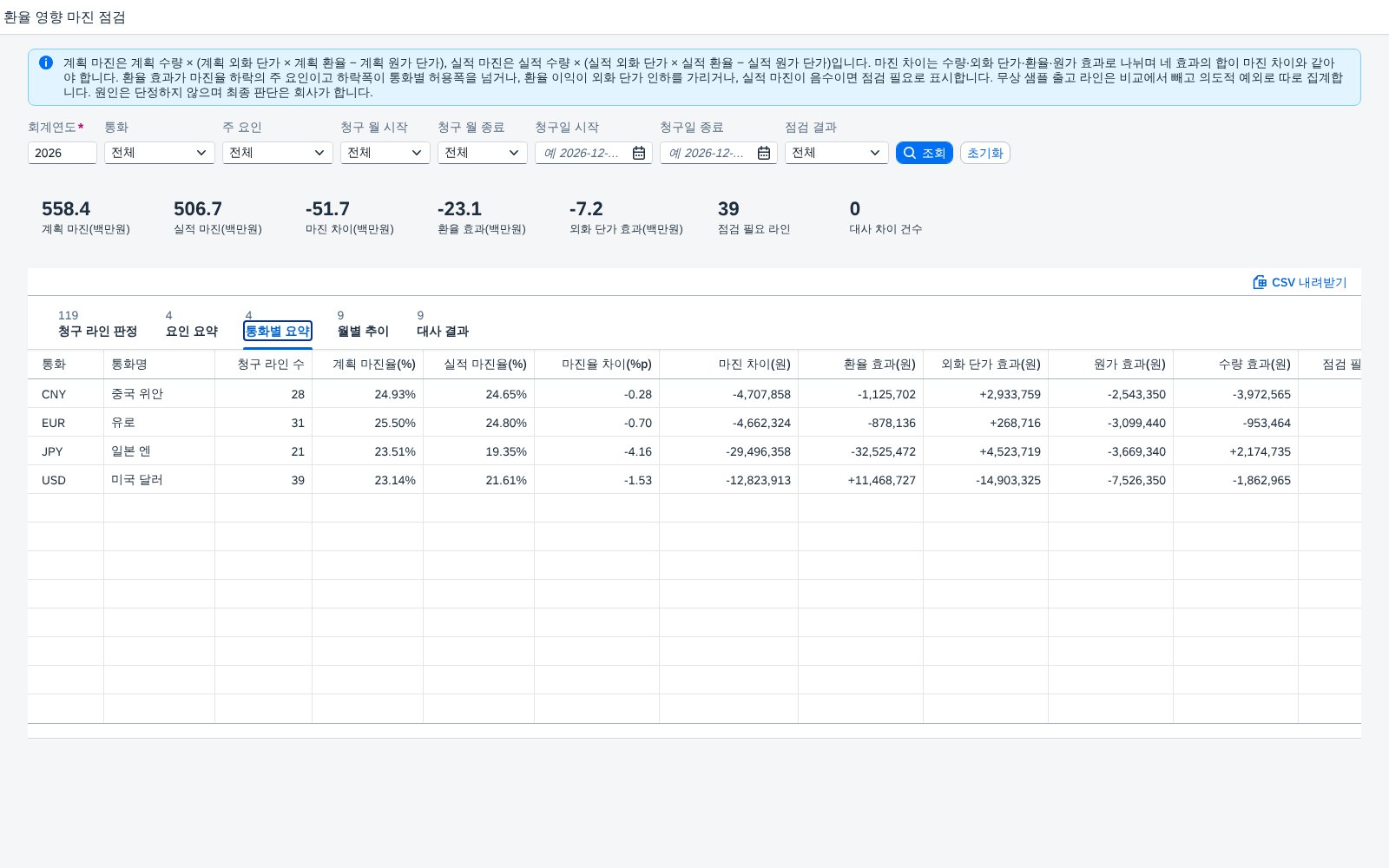Click the 환율 효과(원) column header

[861, 365]
